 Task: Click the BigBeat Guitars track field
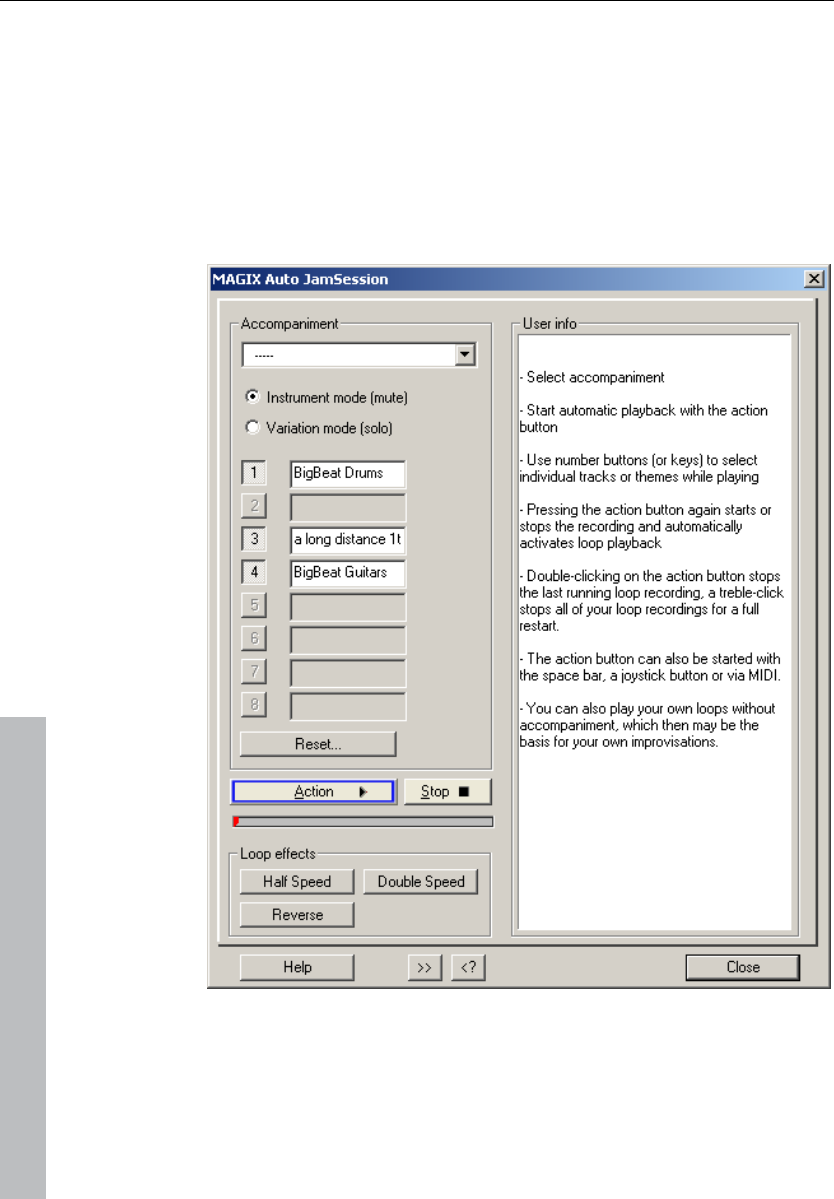coord(348,573)
